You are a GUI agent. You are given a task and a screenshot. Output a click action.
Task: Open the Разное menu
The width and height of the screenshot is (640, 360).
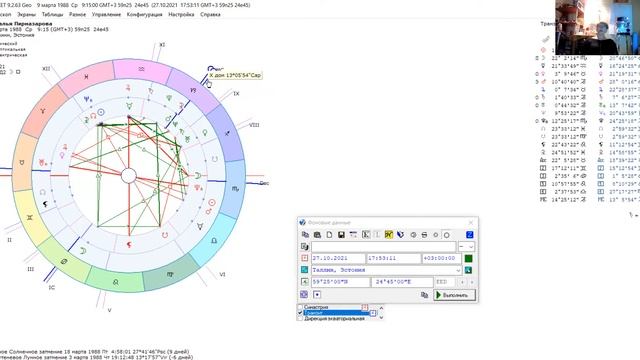(x=77, y=14)
